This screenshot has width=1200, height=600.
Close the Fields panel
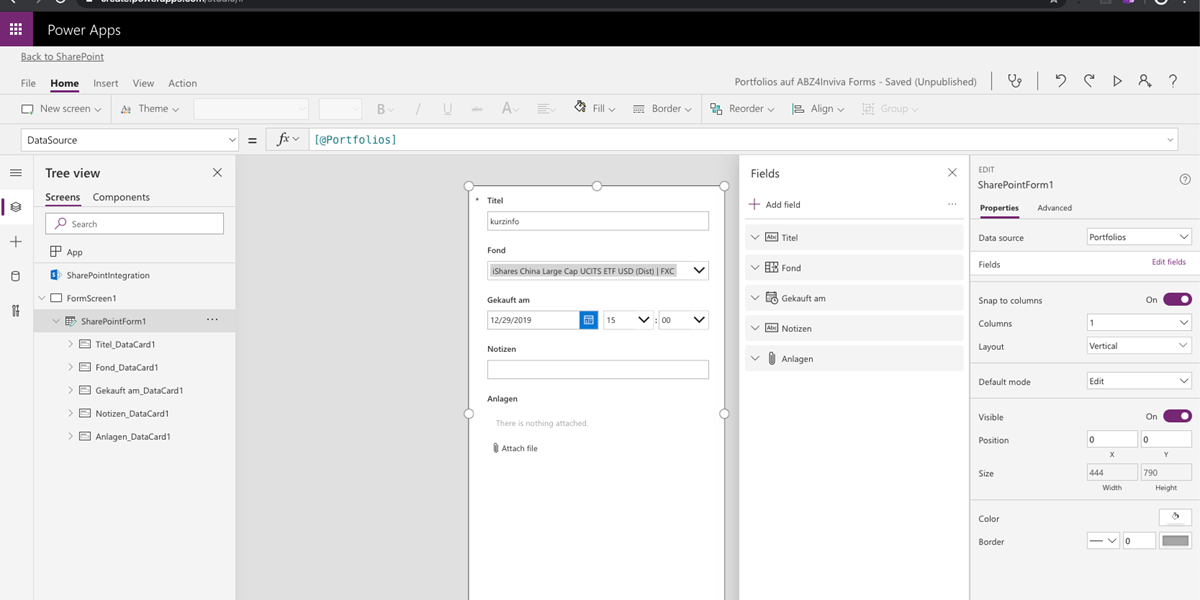click(952, 173)
